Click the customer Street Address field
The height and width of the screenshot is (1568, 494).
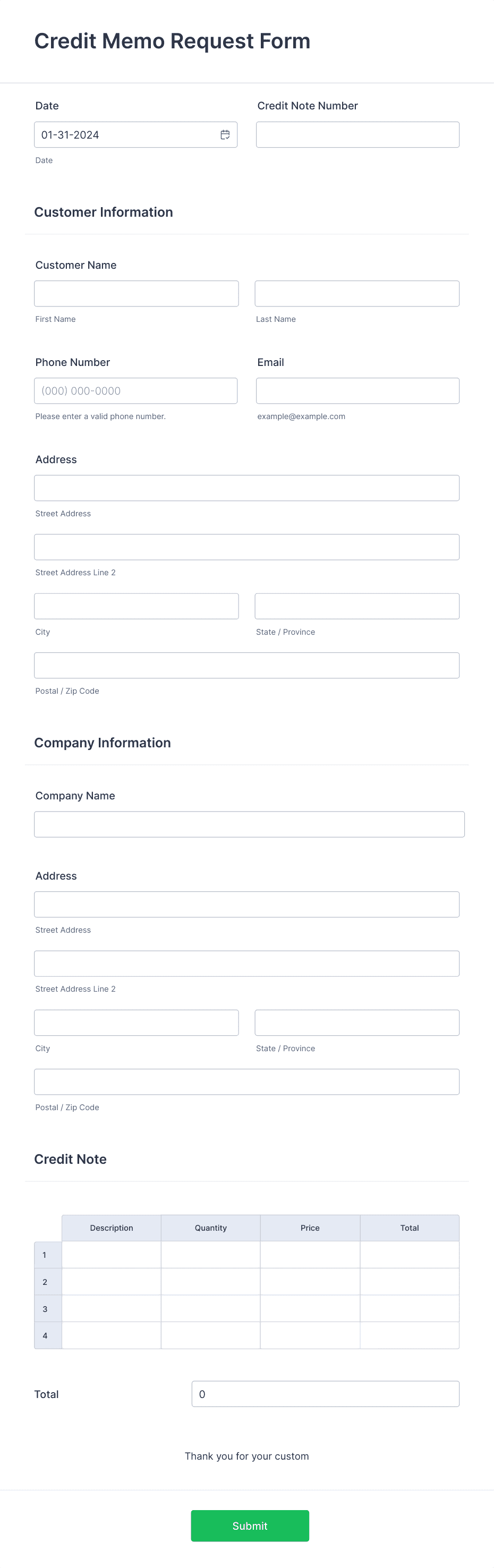click(247, 488)
